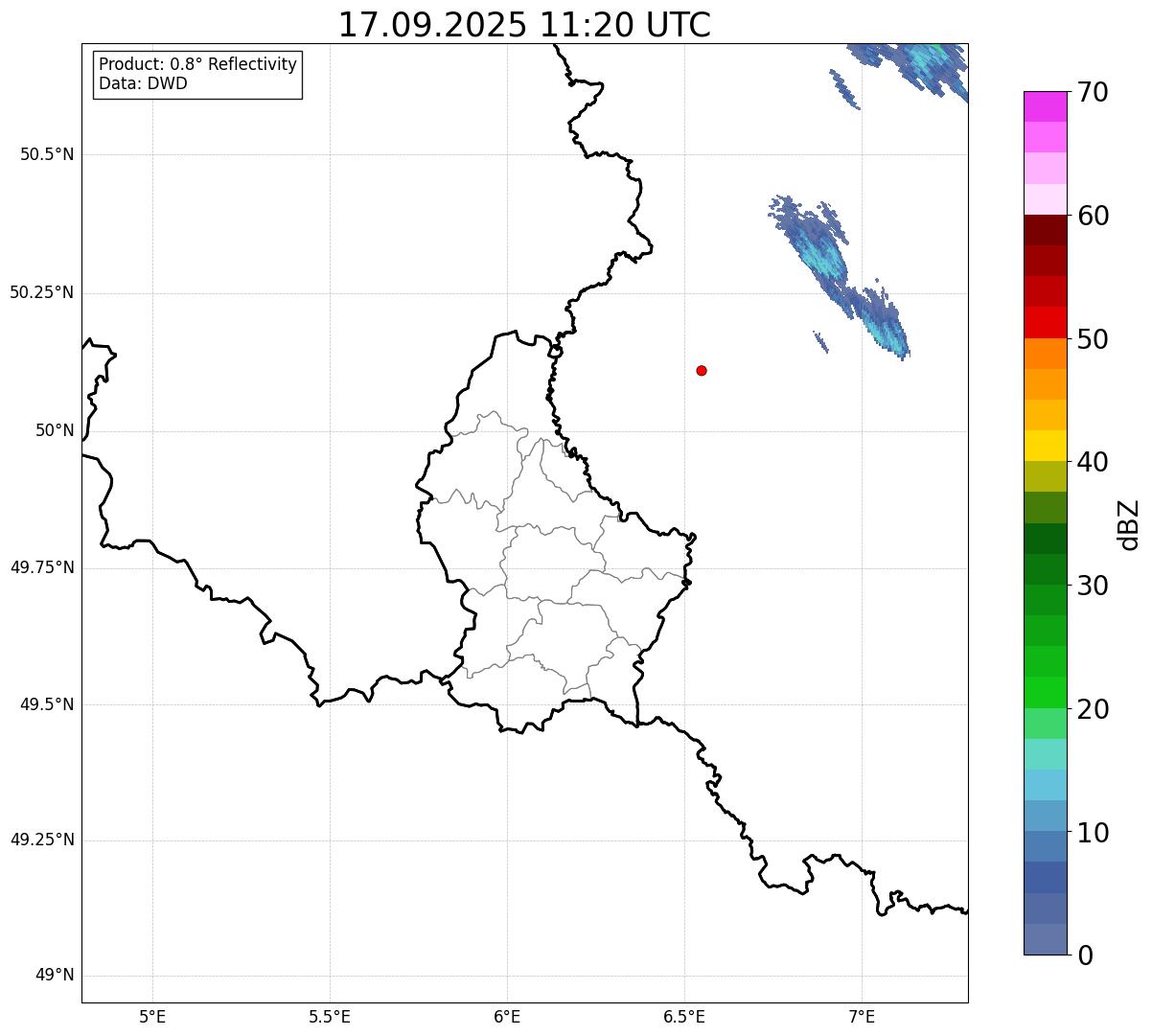Click the red dot marker on the map
Image resolution: width=1152 pixels, height=1036 pixels.
click(702, 370)
